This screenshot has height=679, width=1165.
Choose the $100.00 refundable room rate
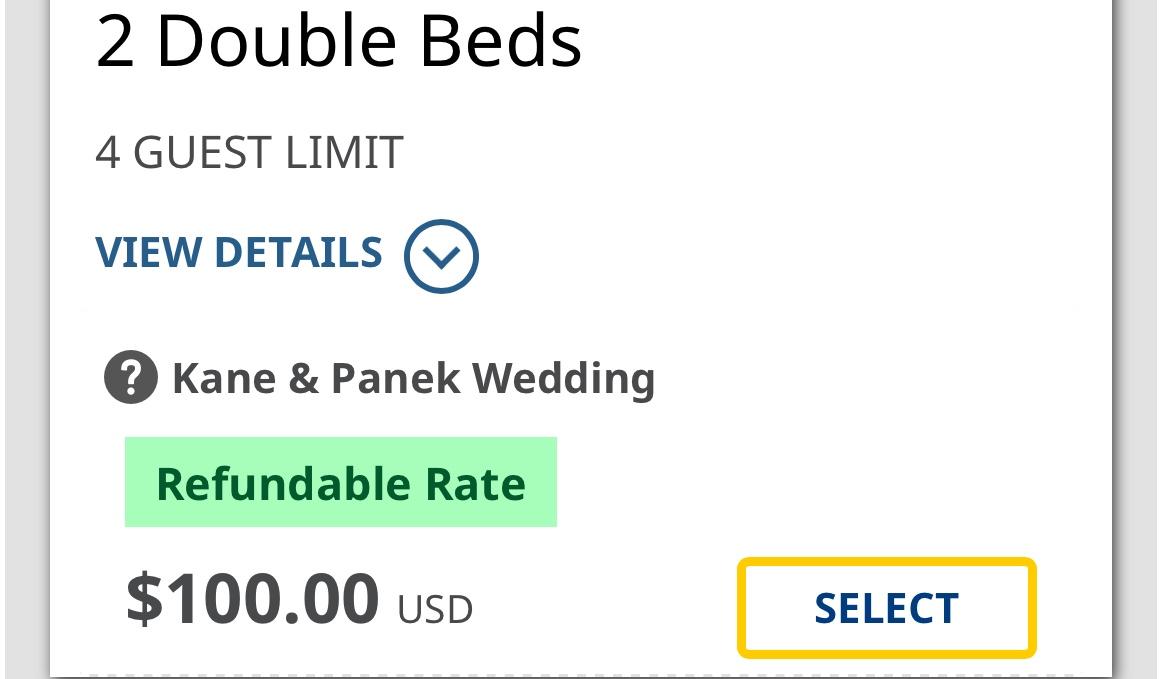(886, 608)
